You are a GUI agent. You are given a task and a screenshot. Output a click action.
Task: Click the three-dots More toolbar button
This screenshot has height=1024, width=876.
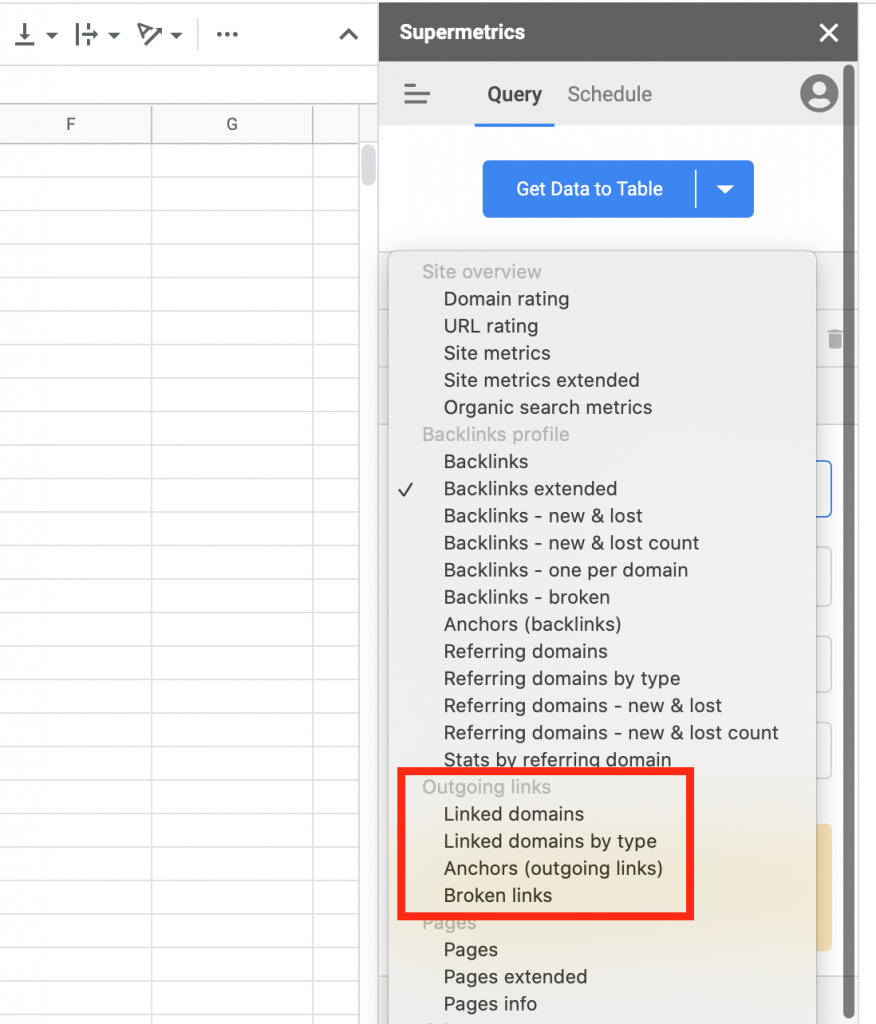227,35
